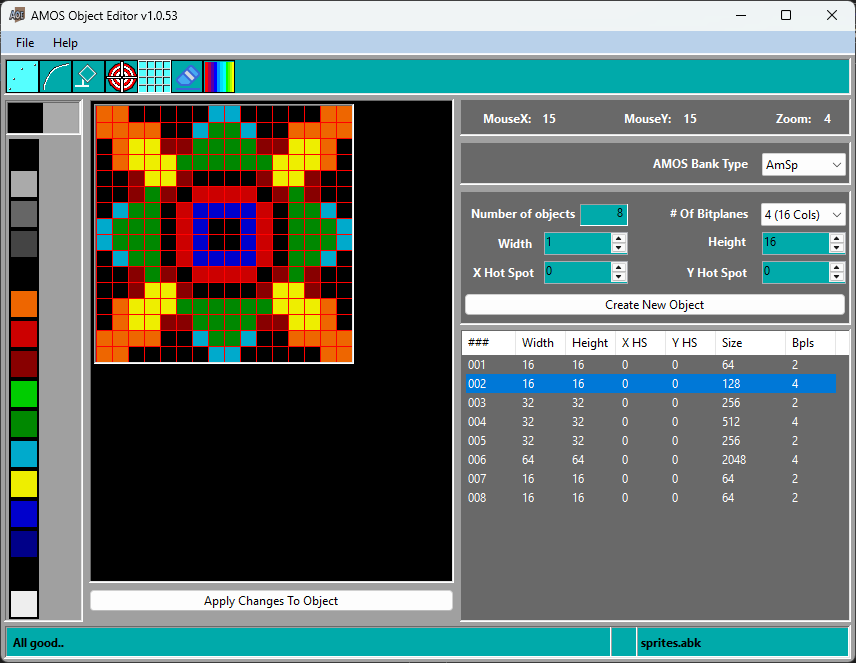Click Apply Changes To Object button
Viewport: 856px width, 663px height.
271,601
